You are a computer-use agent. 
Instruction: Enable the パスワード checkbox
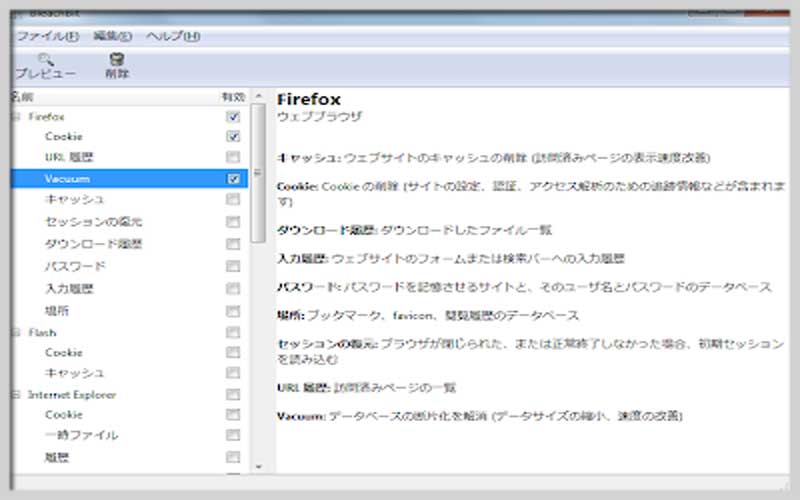(233, 266)
